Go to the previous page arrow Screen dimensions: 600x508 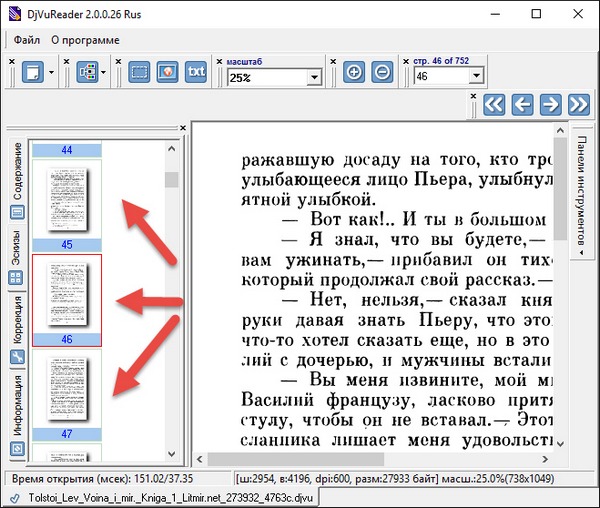522,104
